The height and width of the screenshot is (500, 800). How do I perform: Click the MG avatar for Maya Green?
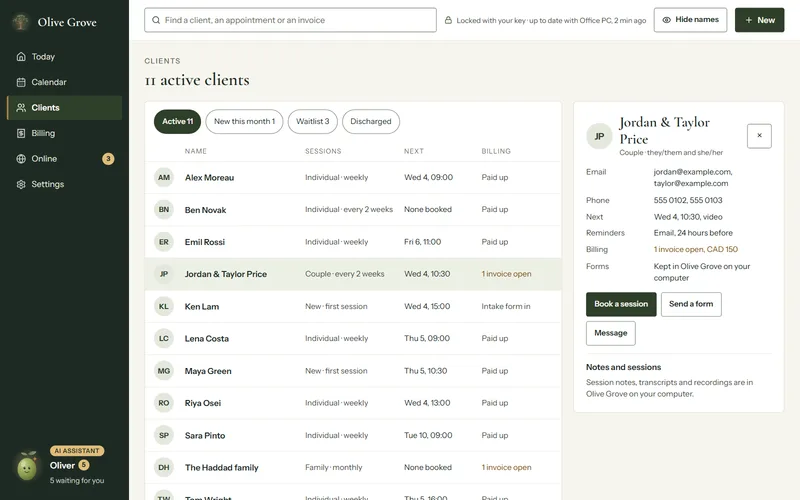[x=164, y=371]
